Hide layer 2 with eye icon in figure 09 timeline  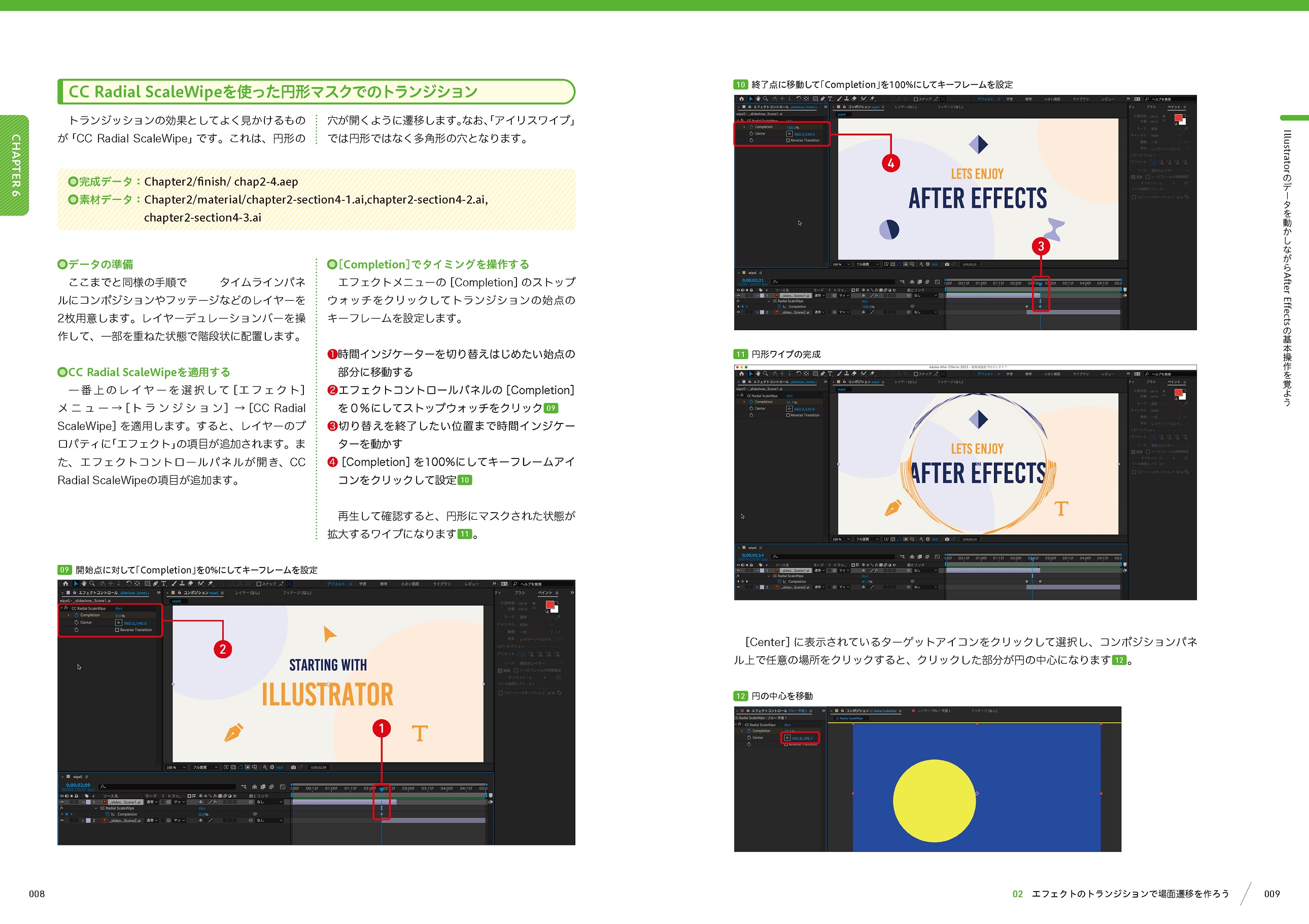[62, 820]
